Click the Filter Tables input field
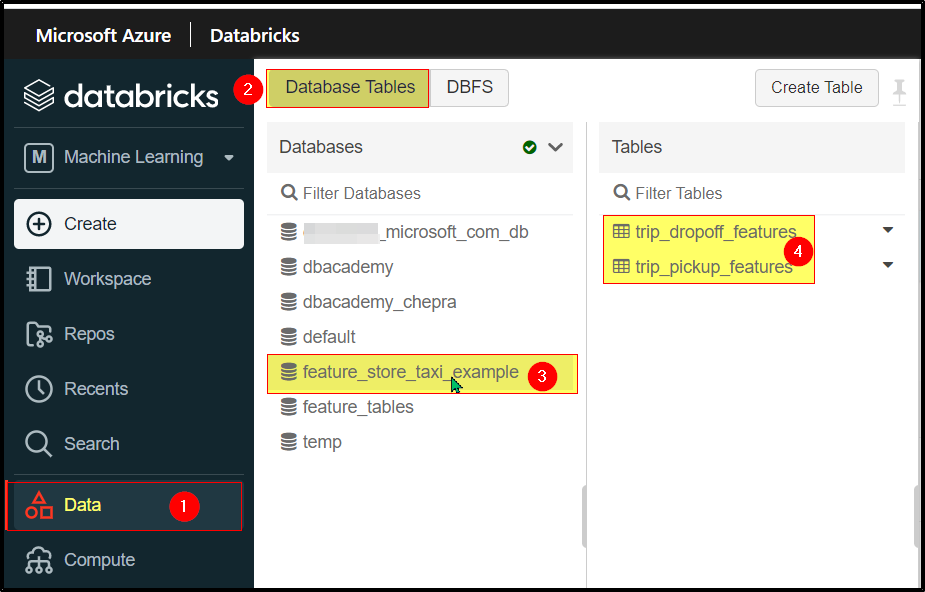Image resolution: width=925 pixels, height=592 pixels. 752,193
